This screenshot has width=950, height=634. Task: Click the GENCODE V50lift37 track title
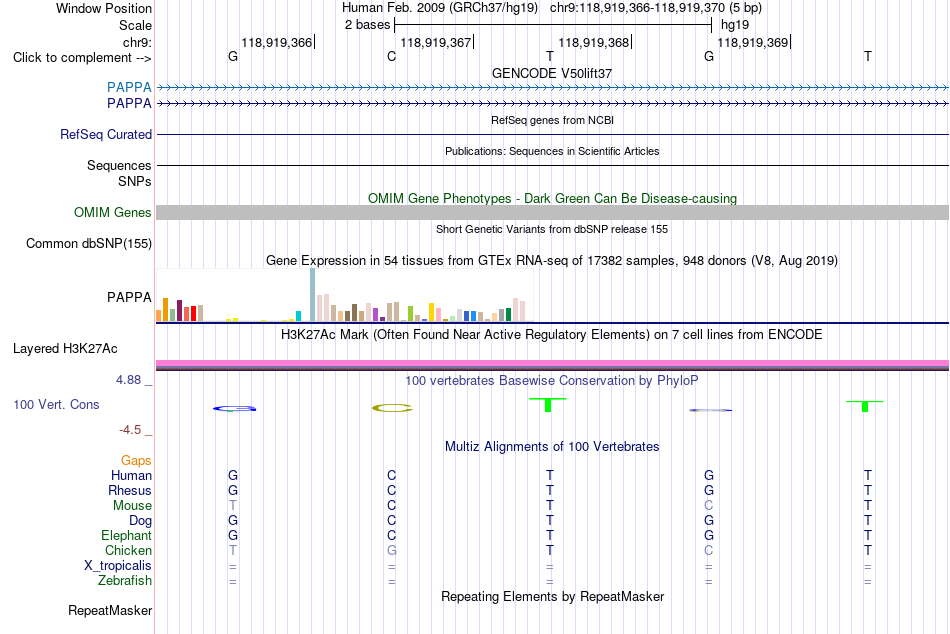[552, 73]
